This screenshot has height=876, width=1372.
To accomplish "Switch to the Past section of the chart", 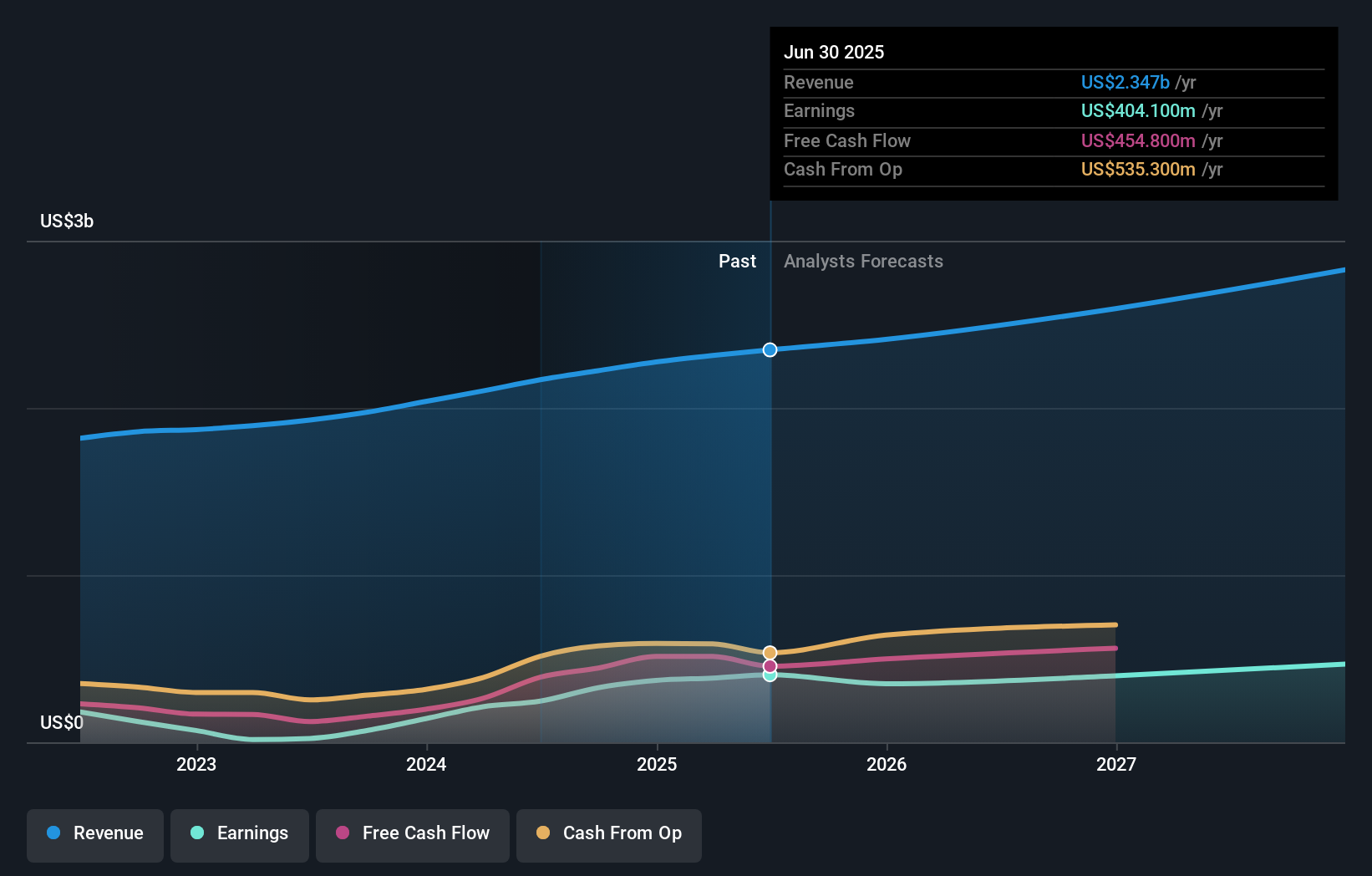I will (x=737, y=261).
